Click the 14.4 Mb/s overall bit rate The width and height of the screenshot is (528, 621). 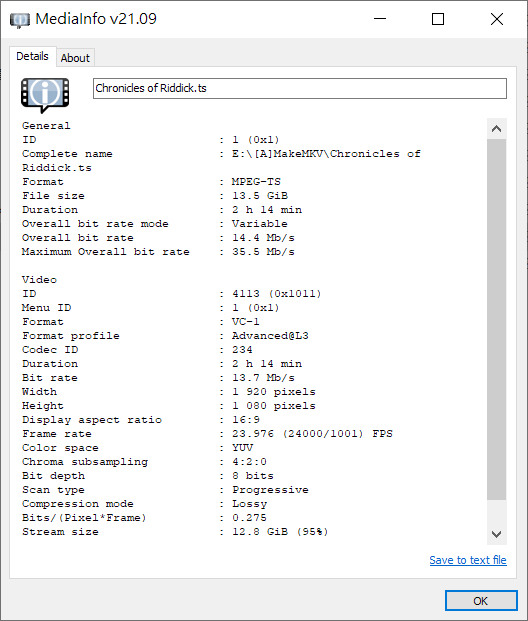[x=263, y=238]
